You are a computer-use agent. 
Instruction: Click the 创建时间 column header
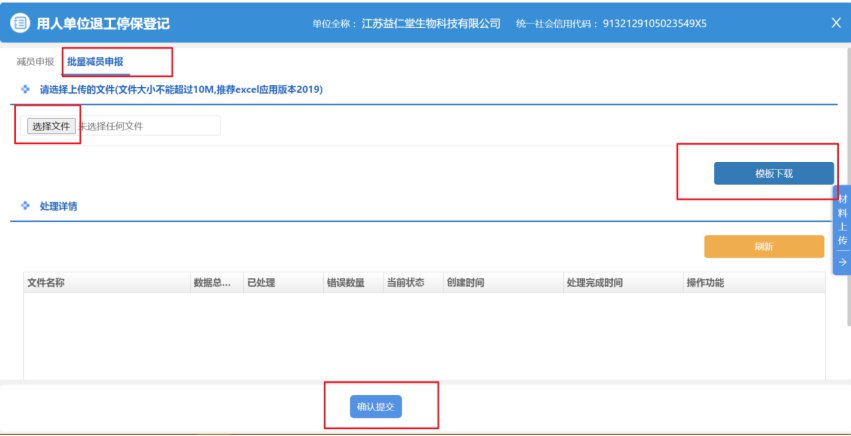click(465, 283)
